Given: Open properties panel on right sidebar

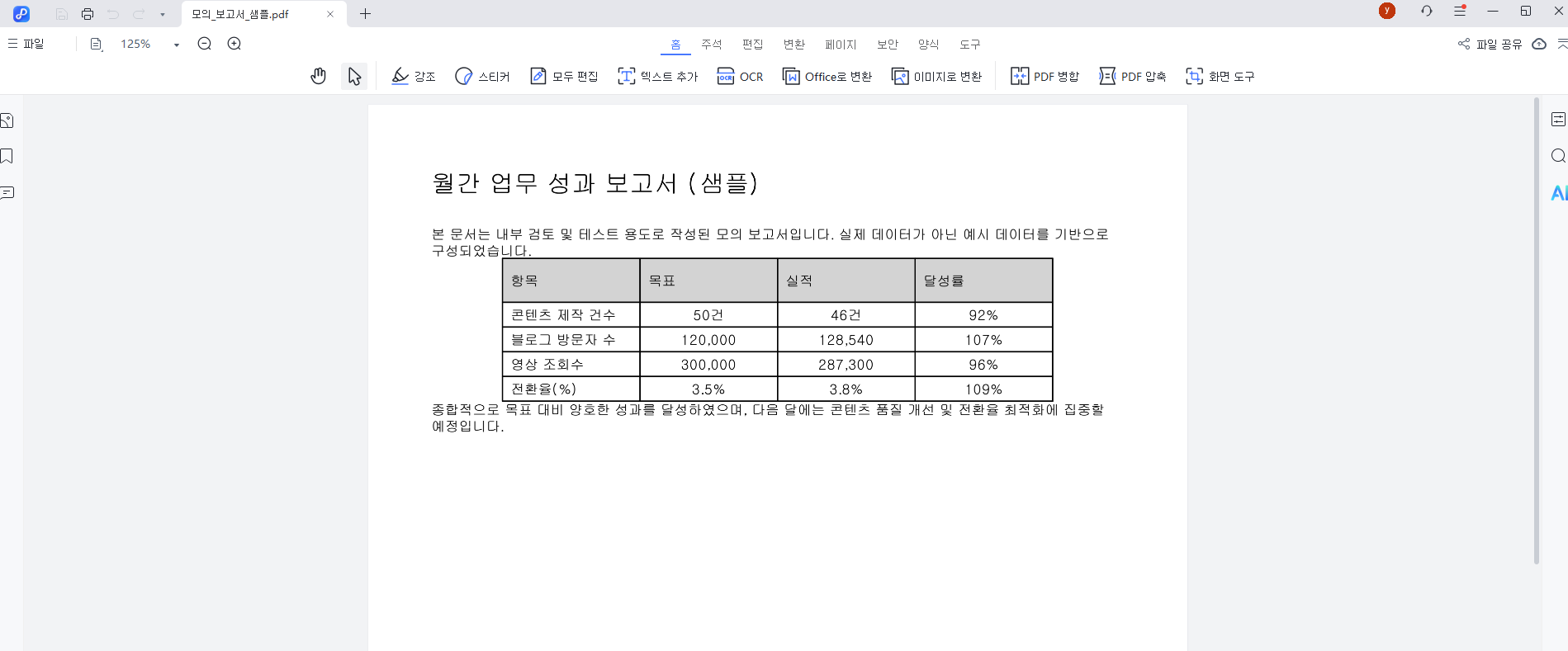Looking at the screenshot, I should coord(1558,120).
